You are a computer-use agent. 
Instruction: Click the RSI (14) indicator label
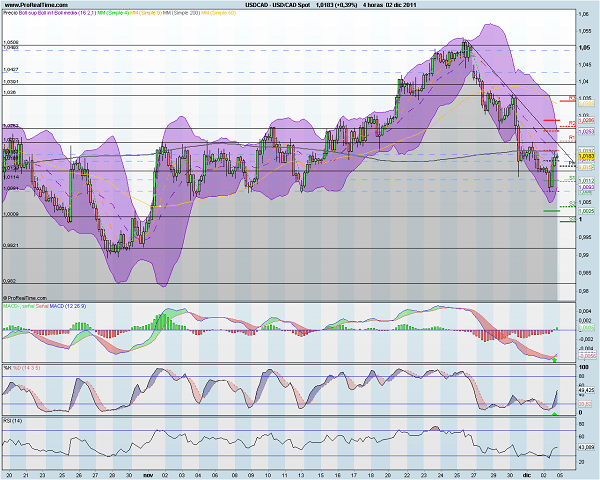13,421
